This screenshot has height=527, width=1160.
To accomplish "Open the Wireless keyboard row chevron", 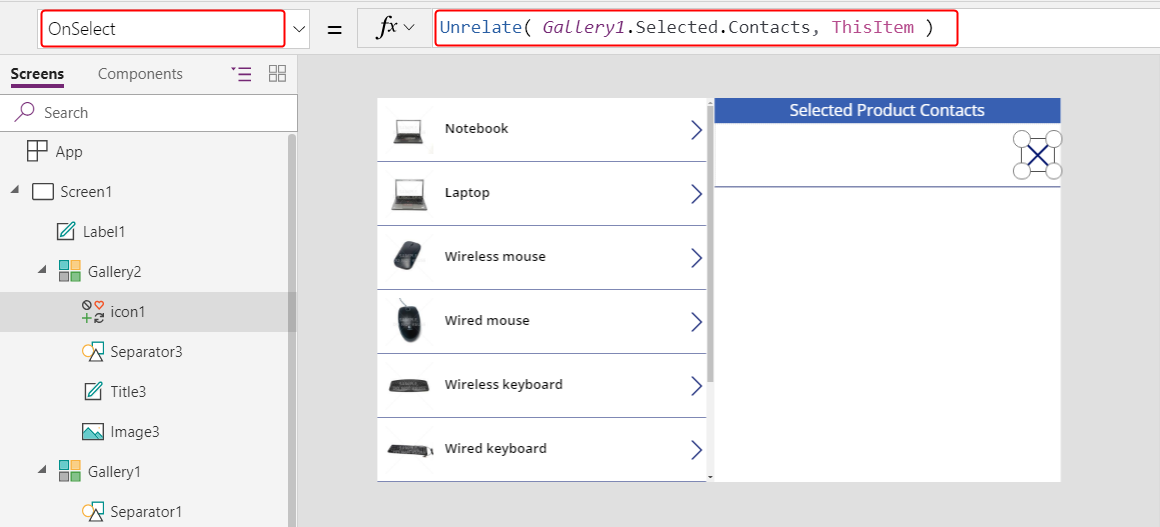I will coord(696,386).
